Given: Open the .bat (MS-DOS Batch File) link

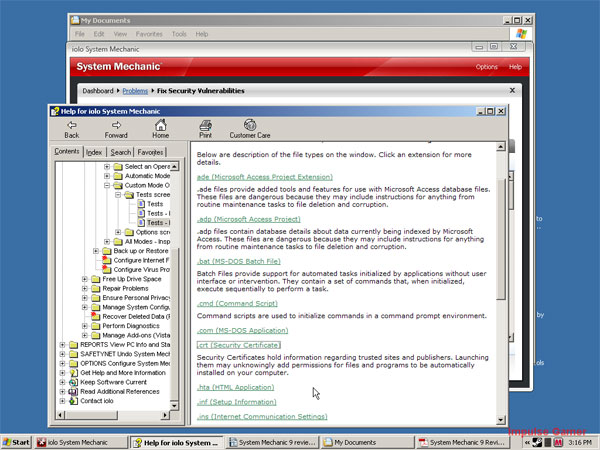Looking at the screenshot, I should point(238,261).
